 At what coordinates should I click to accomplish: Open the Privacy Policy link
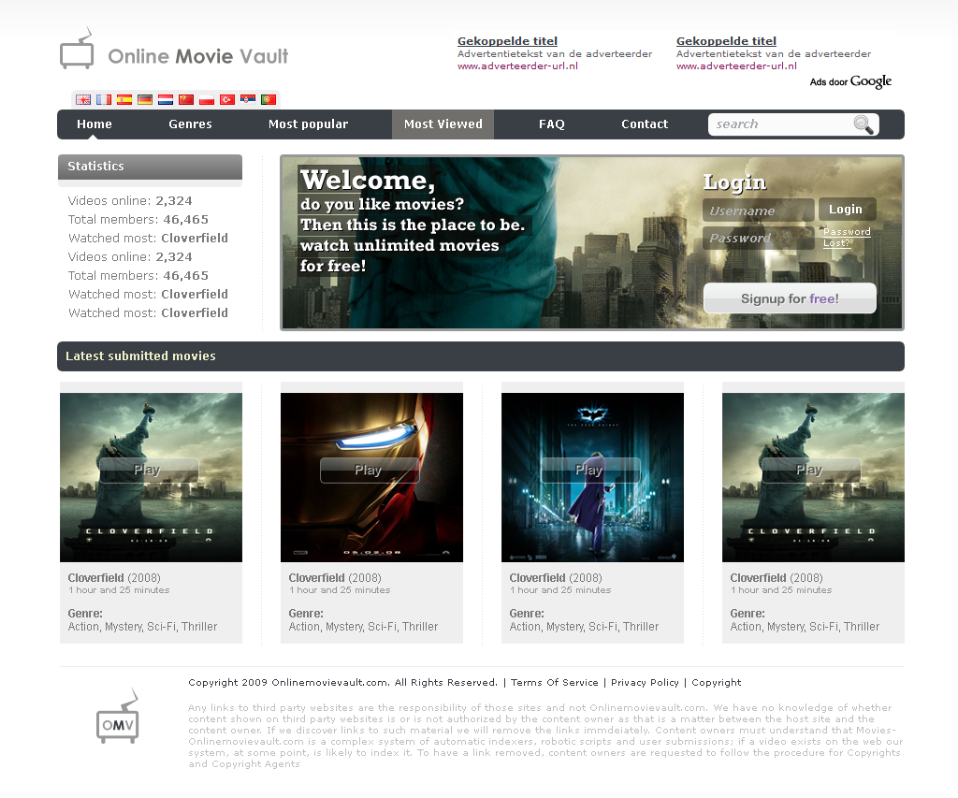[645, 683]
